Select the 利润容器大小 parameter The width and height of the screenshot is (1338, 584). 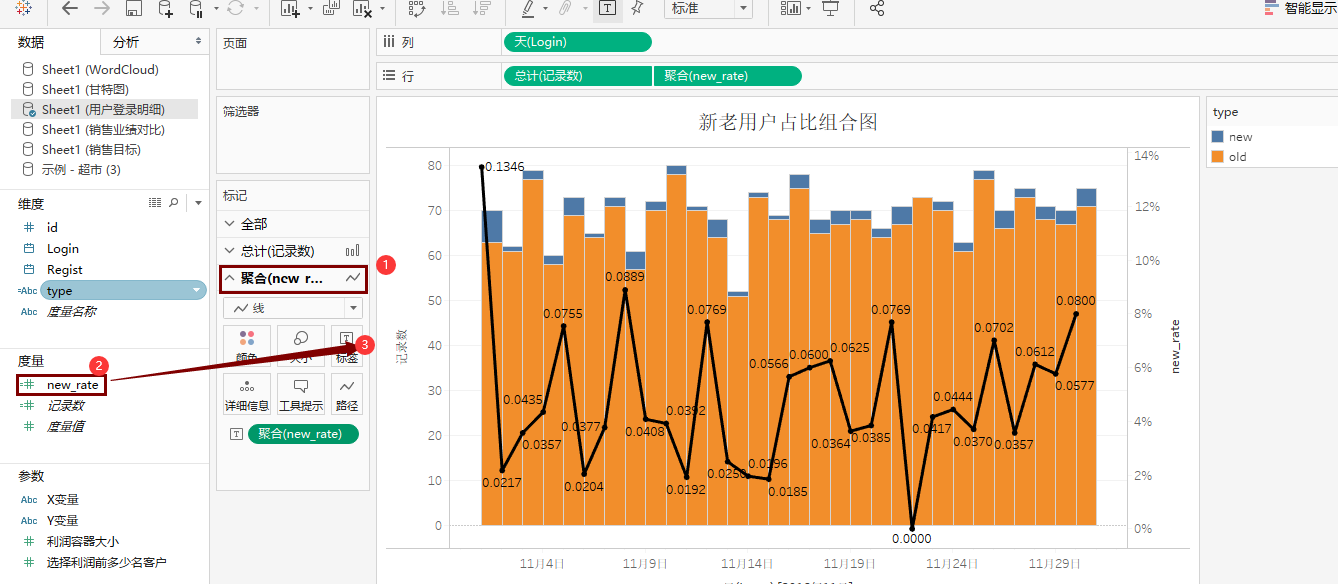coord(82,542)
